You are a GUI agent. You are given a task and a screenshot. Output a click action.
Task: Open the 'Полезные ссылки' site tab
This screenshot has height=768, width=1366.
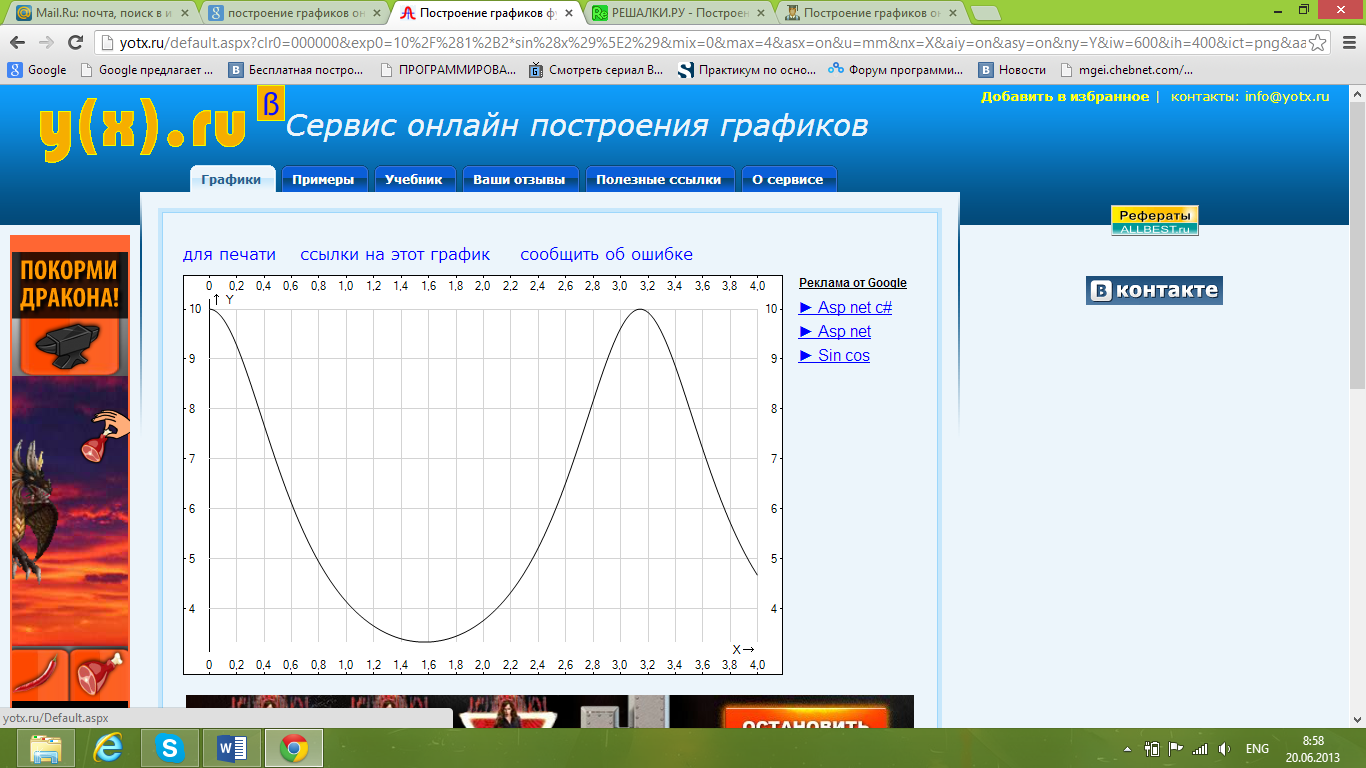coord(659,179)
